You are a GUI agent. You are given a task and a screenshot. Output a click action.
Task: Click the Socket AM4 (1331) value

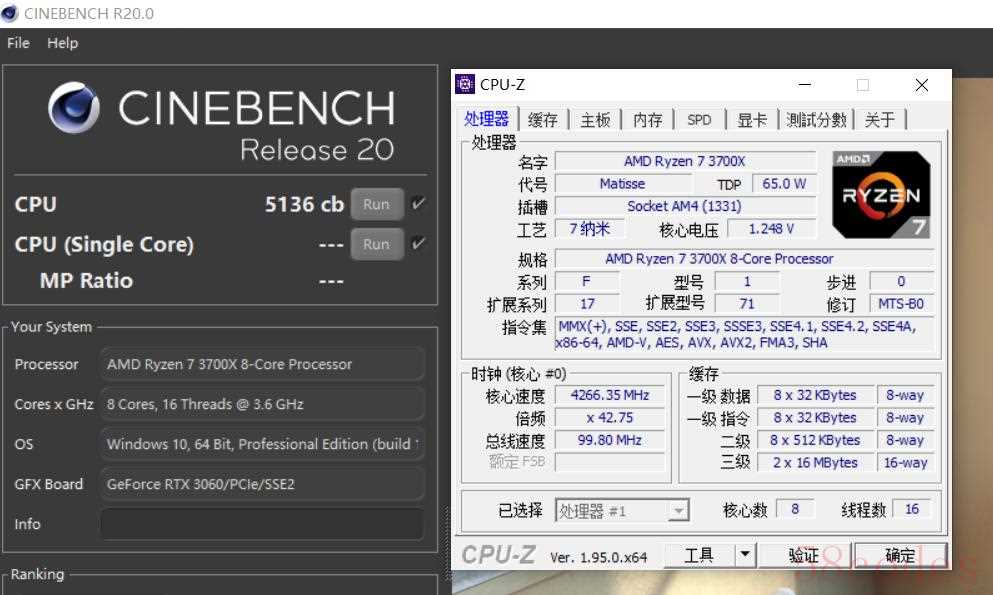point(685,206)
